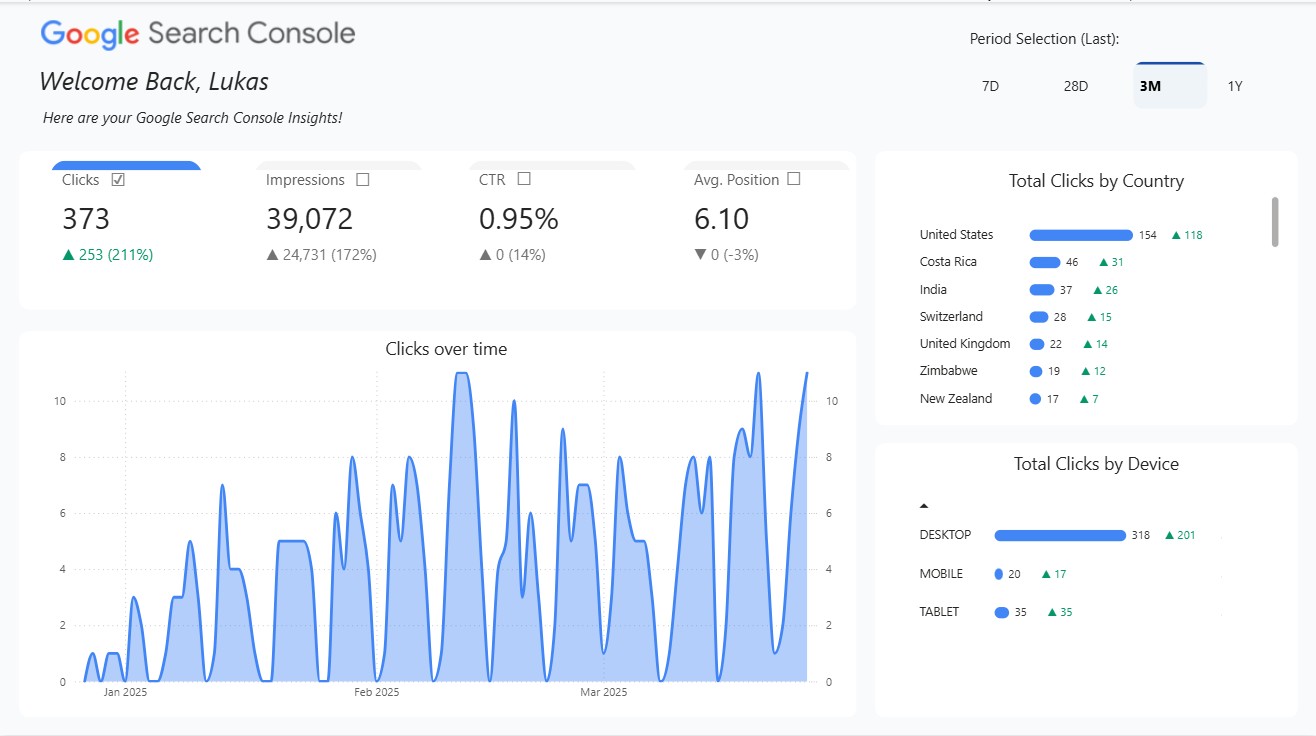
Task: Click the India row in the country list
Action: coord(932,289)
